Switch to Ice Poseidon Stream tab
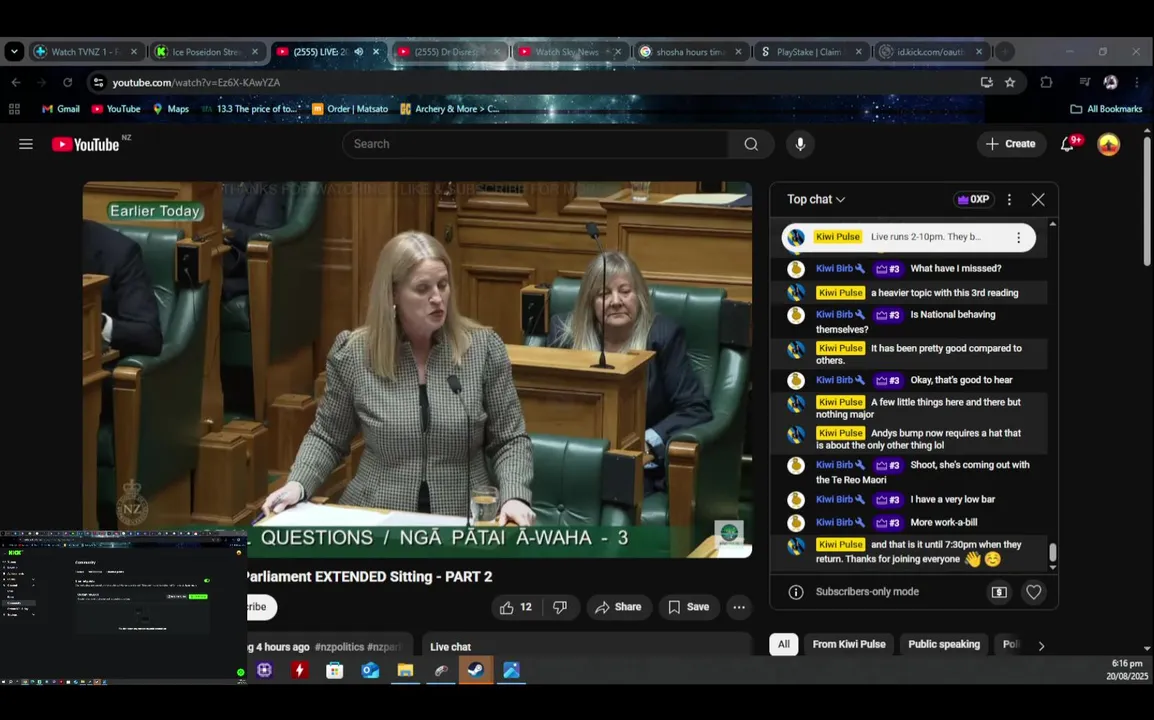This screenshot has height=720, width=1154. click(x=208, y=52)
